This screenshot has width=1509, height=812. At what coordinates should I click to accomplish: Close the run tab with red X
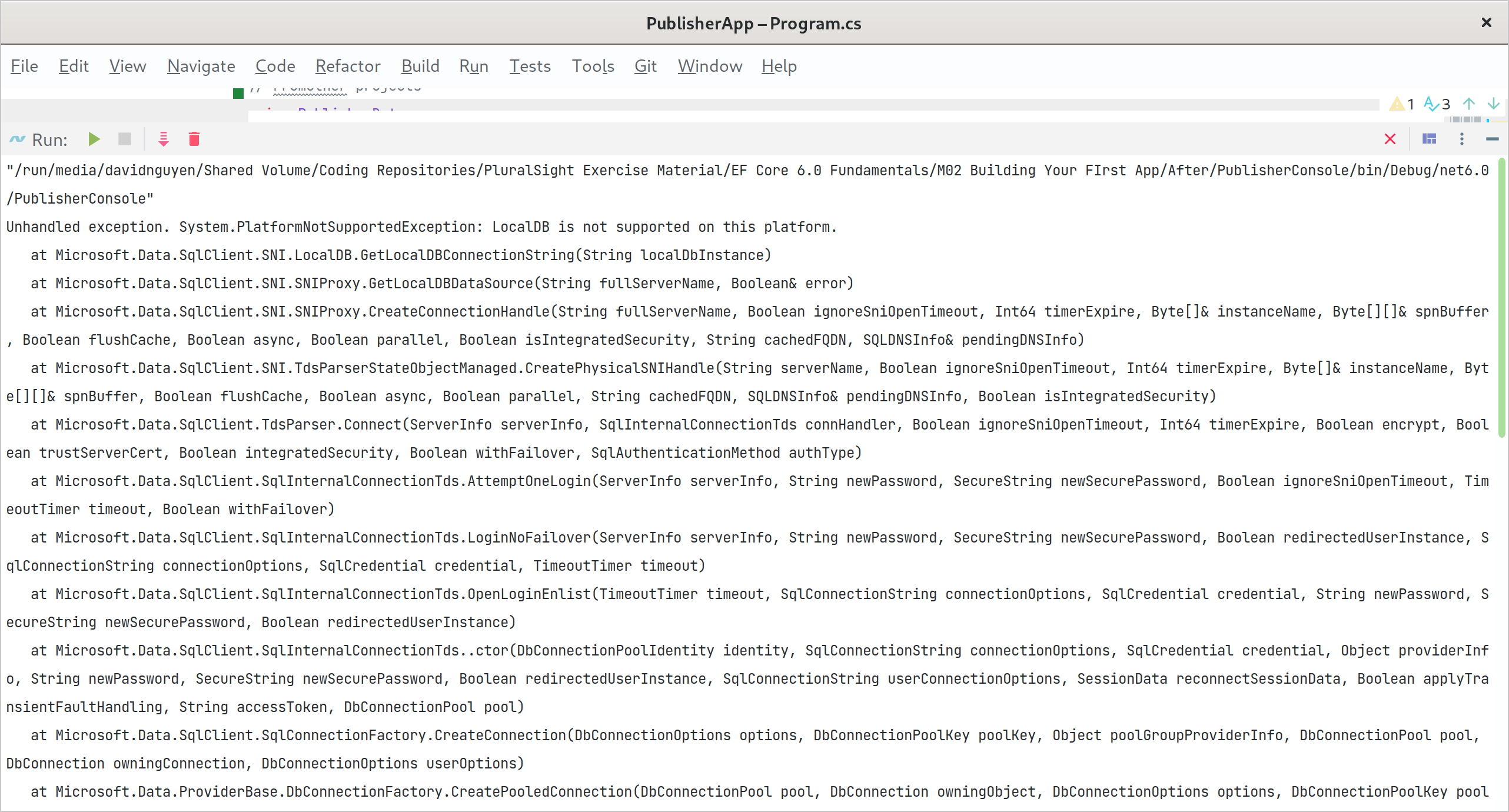(x=1390, y=139)
